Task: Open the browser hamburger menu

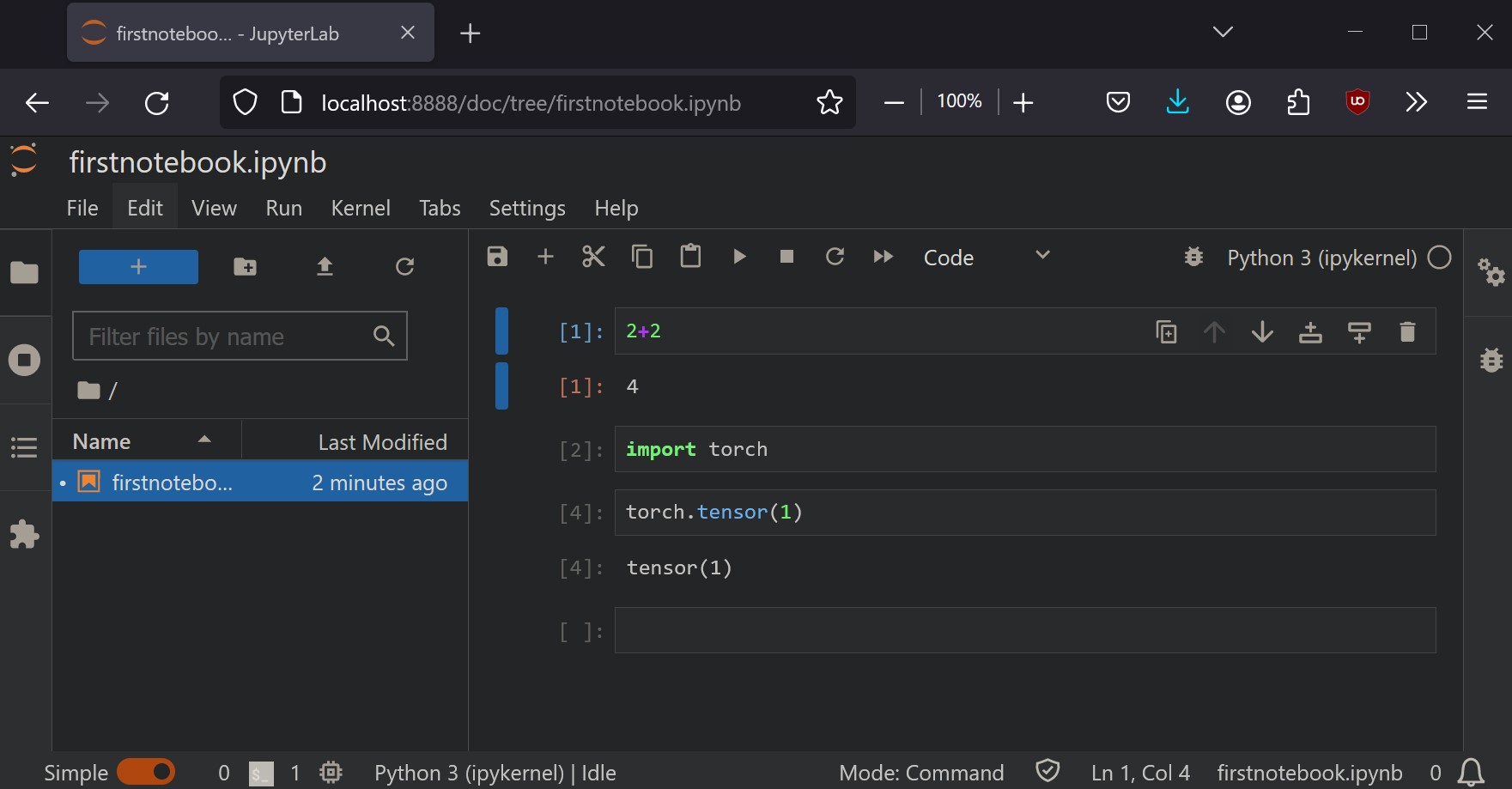Action: click(1477, 102)
